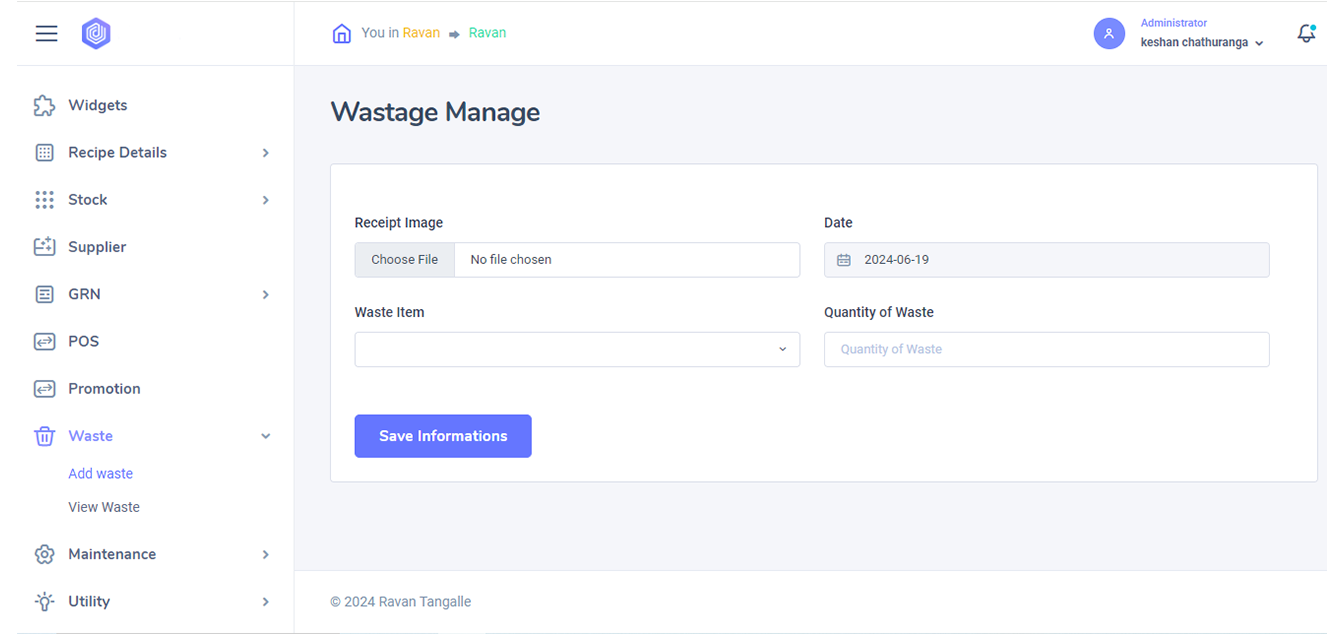Screen dimensions: 1343x636
Task: Click the Choose File button
Action: tap(405, 260)
